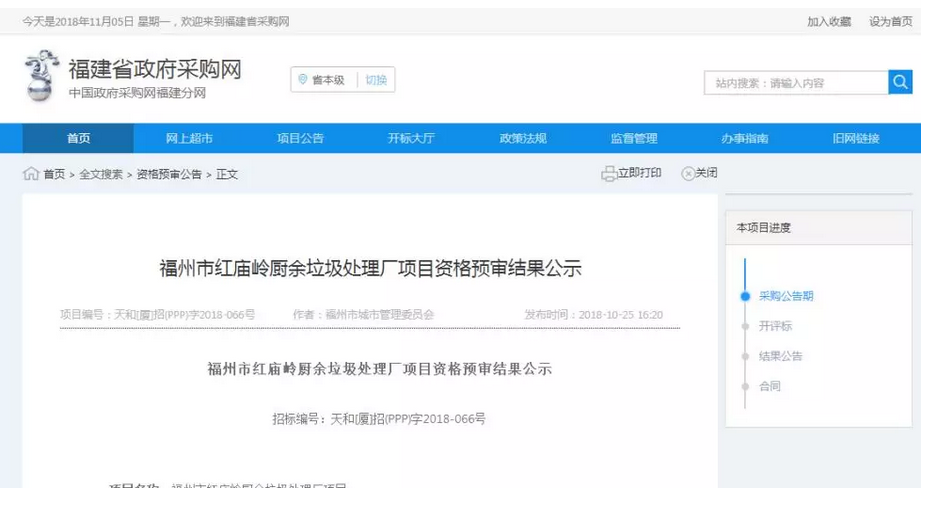
Task: Click the printer icon for 立即打印
Action: pyautogui.click(x=608, y=174)
